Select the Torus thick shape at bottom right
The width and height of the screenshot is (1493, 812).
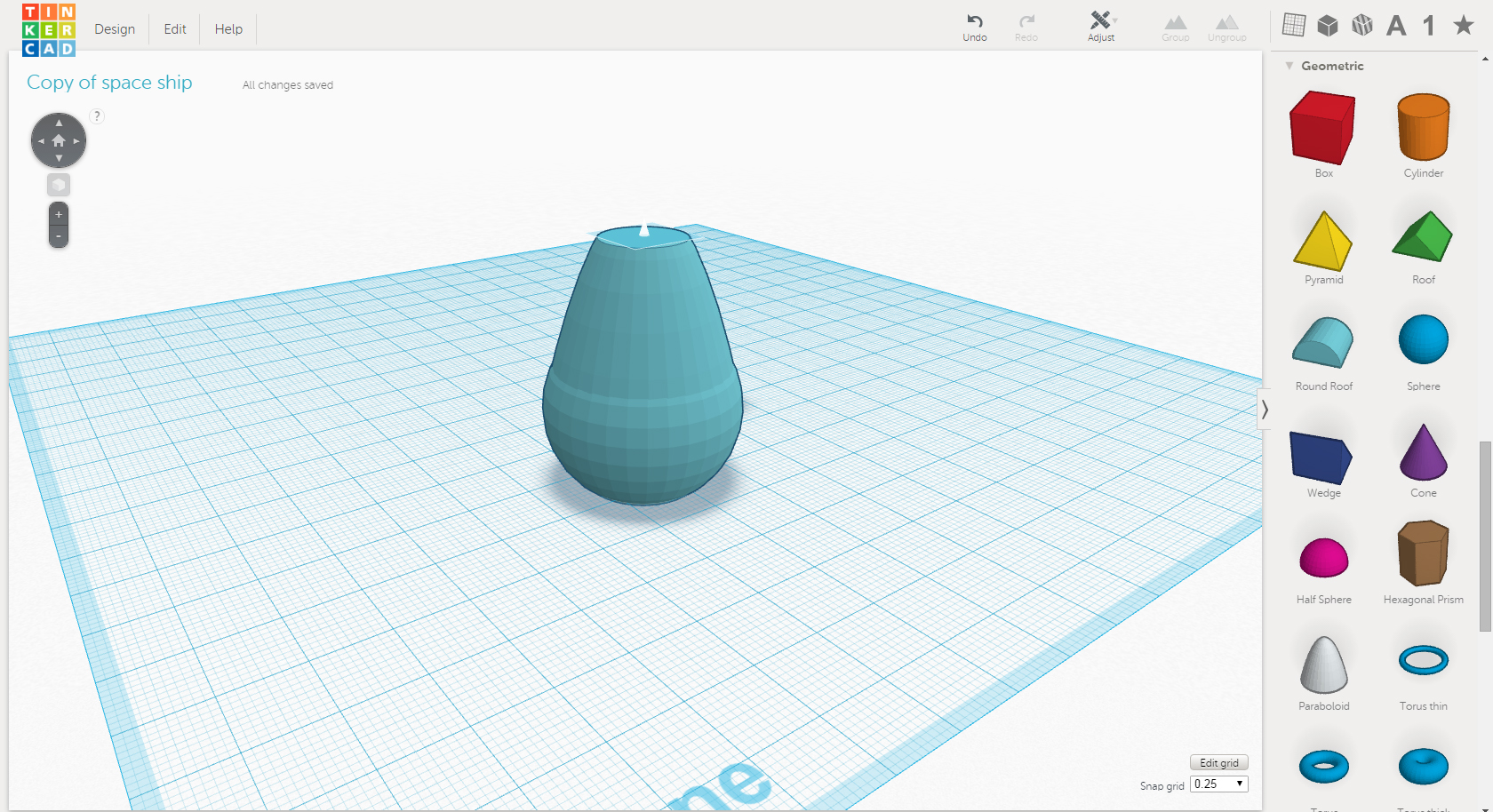(x=1424, y=767)
